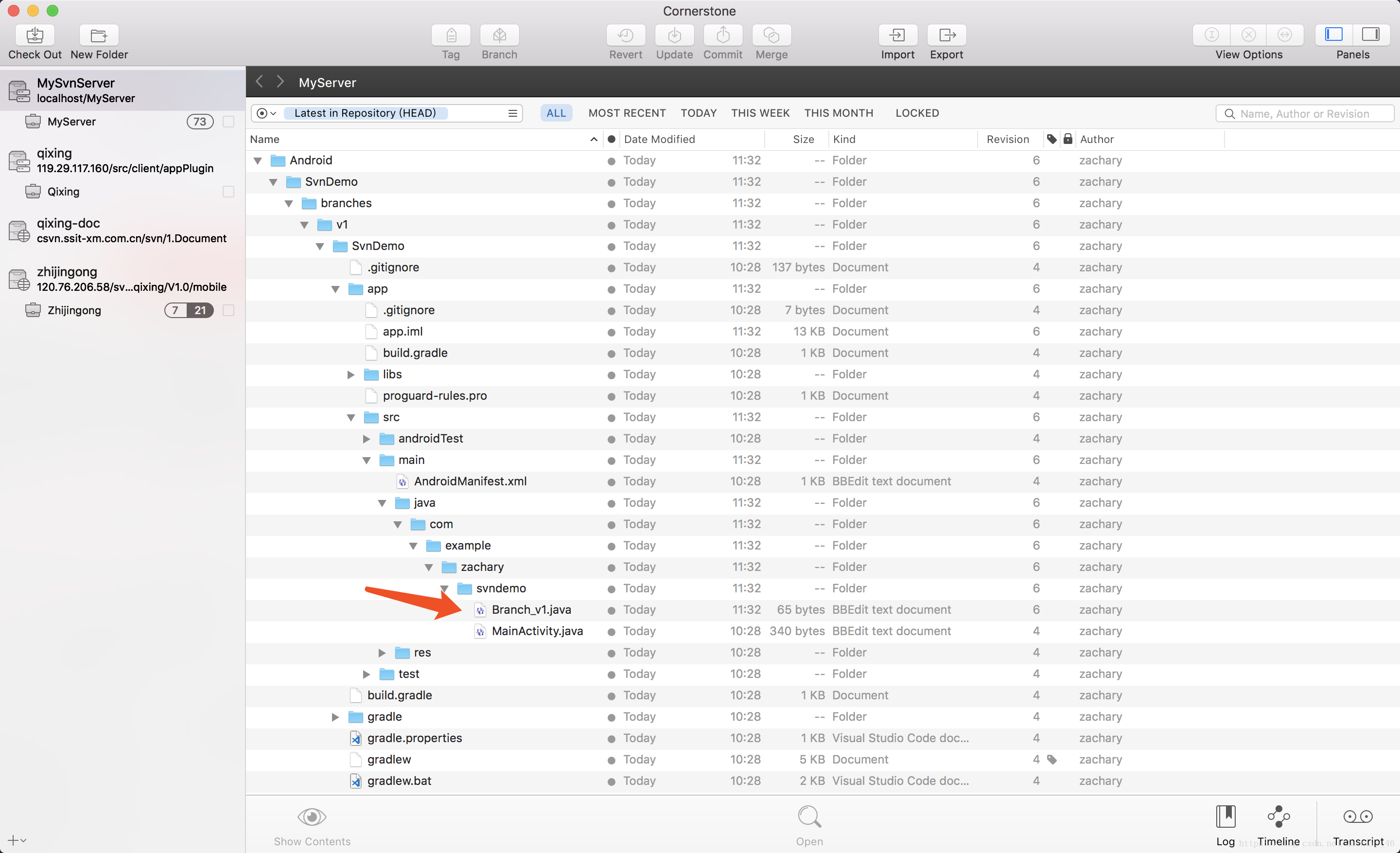
Task: Collapse the Android folder
Action: [x=258, y=161]
